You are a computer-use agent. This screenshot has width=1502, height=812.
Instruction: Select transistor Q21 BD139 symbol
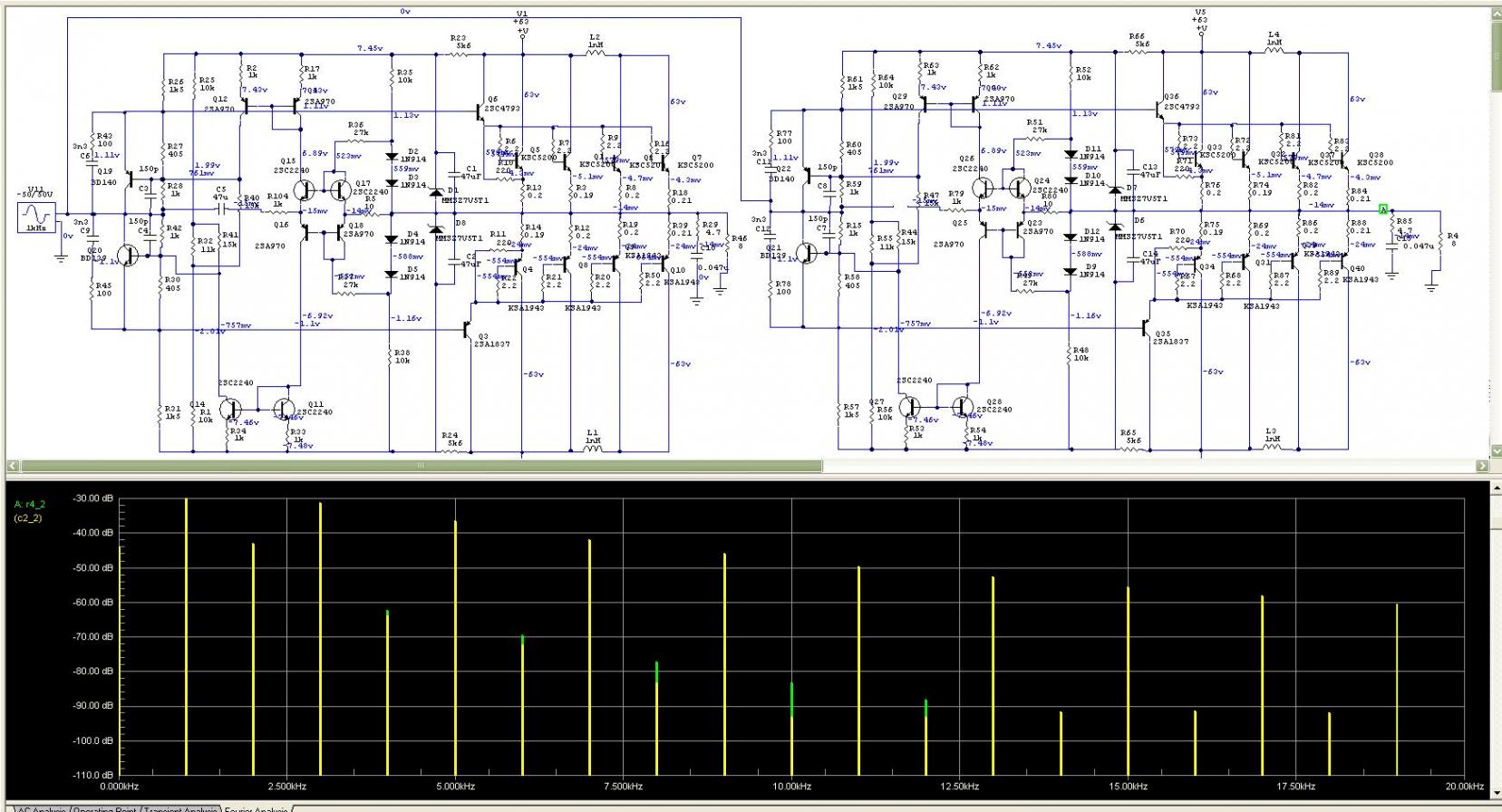point(809,253)
